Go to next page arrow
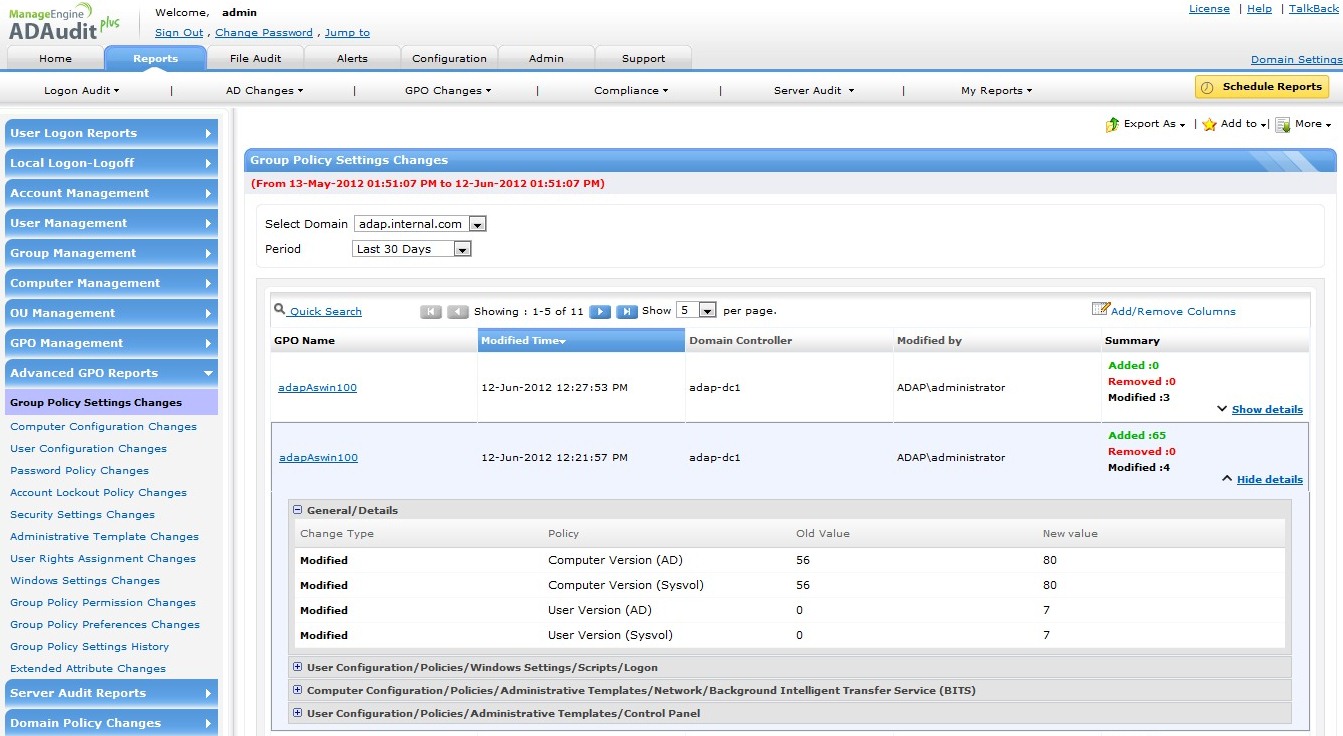The height and width of the screenshot is (736, 1343). tap(600, 311)
